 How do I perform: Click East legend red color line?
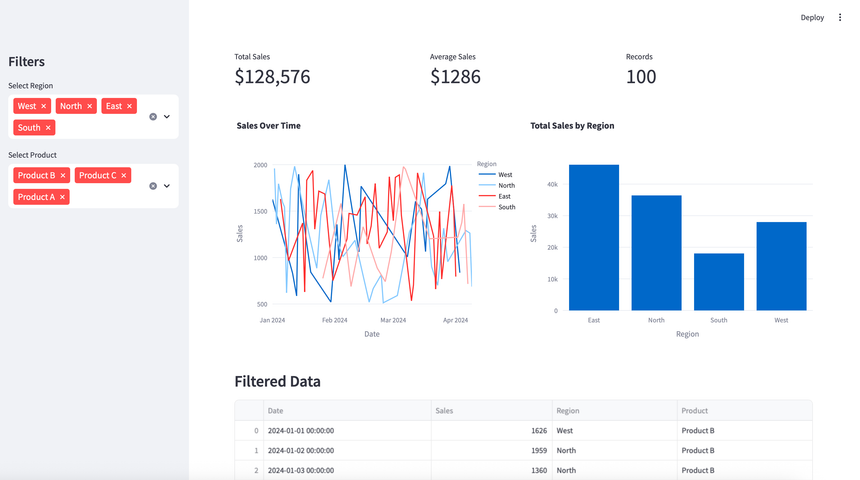click(486, 196)
